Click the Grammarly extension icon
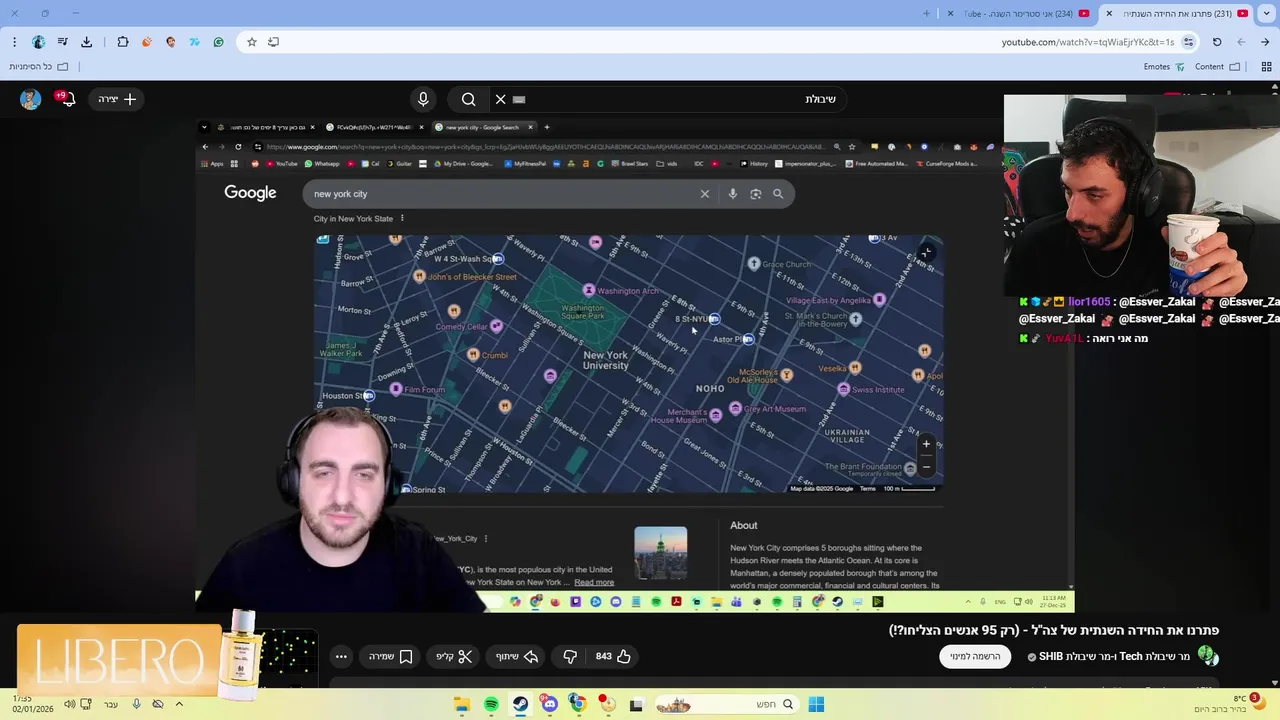Image resolution: width=1280 pixels, height=720 pixels. pyautogui.click(x=218, y=42)
